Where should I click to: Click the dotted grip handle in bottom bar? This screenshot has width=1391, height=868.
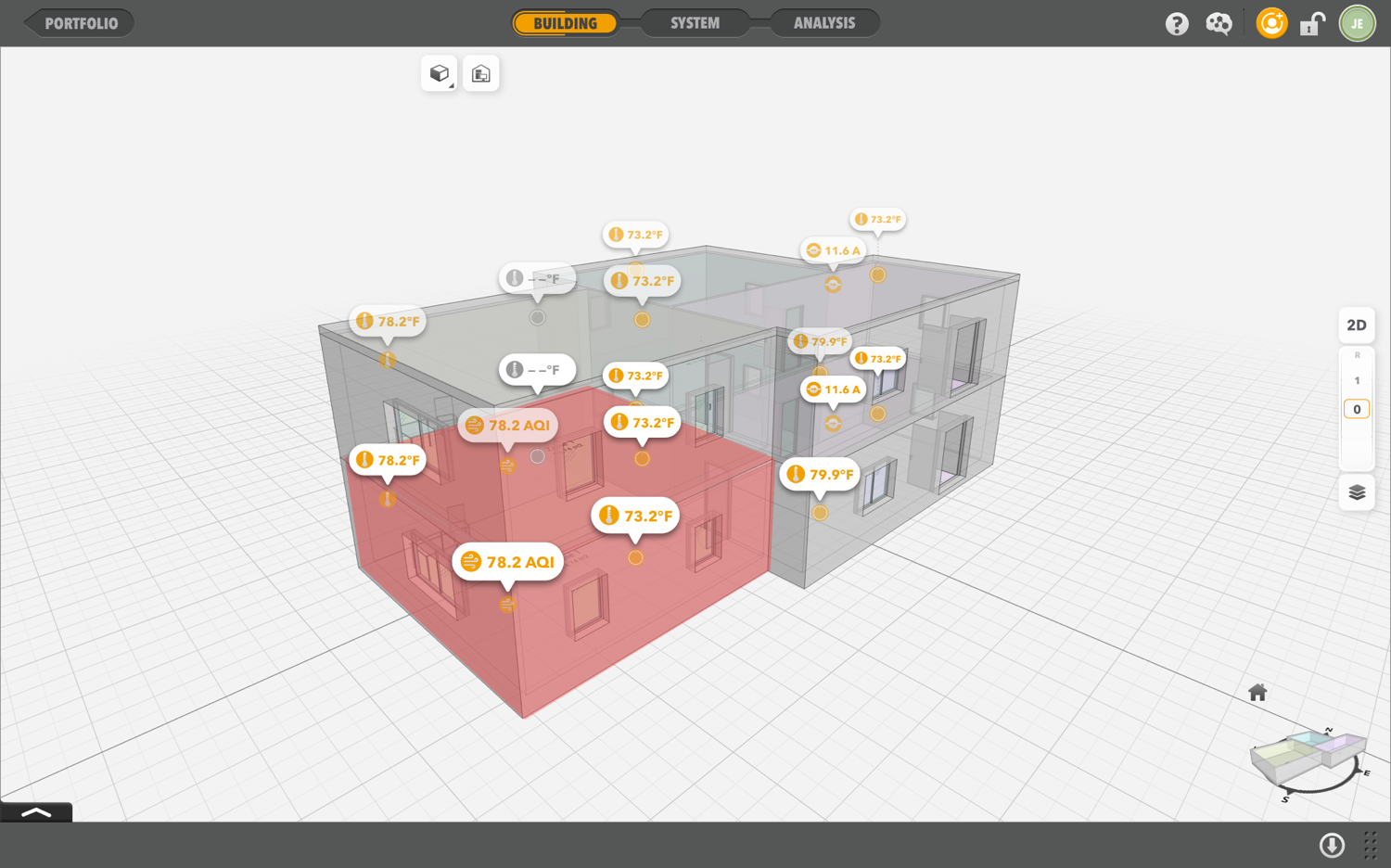click(x=1370, y=845)
